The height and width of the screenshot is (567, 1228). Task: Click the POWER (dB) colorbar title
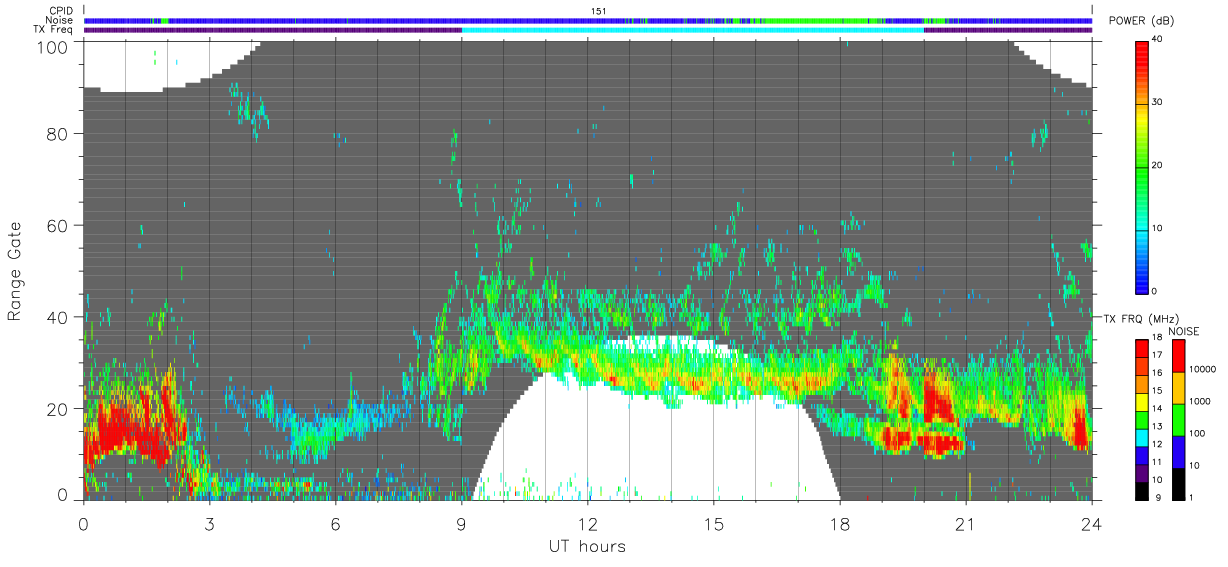(x=1143, y=21)
